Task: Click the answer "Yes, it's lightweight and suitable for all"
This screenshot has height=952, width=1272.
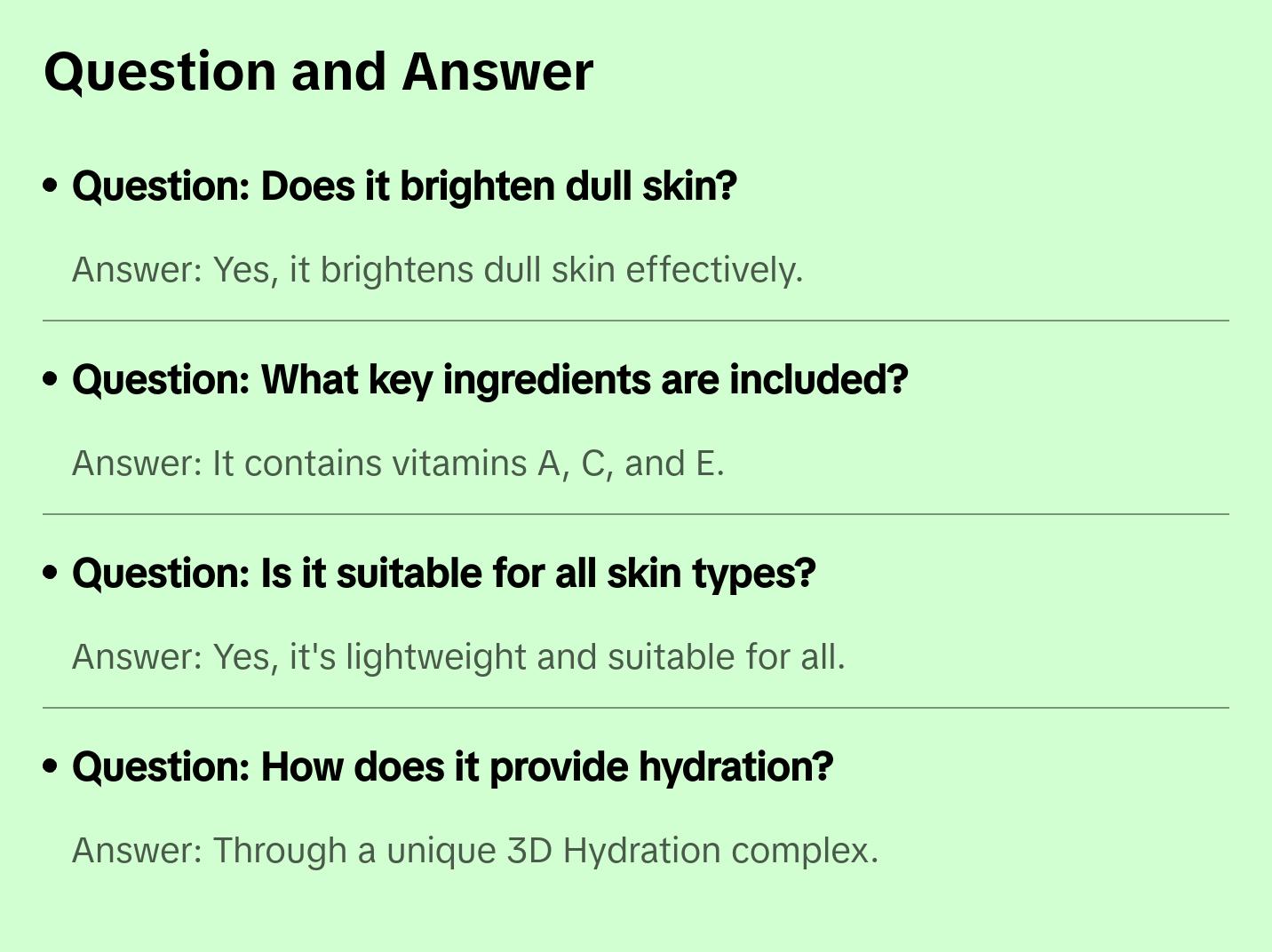Action: click(458, 657)
